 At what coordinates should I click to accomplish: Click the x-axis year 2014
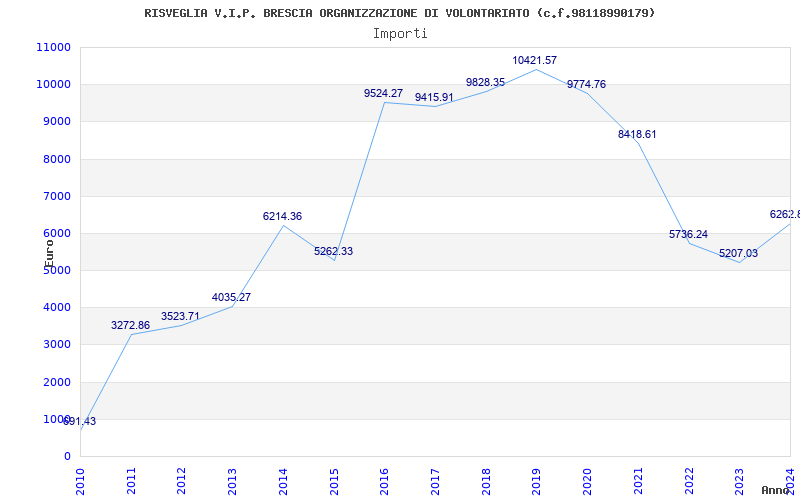tap(283, 481)
